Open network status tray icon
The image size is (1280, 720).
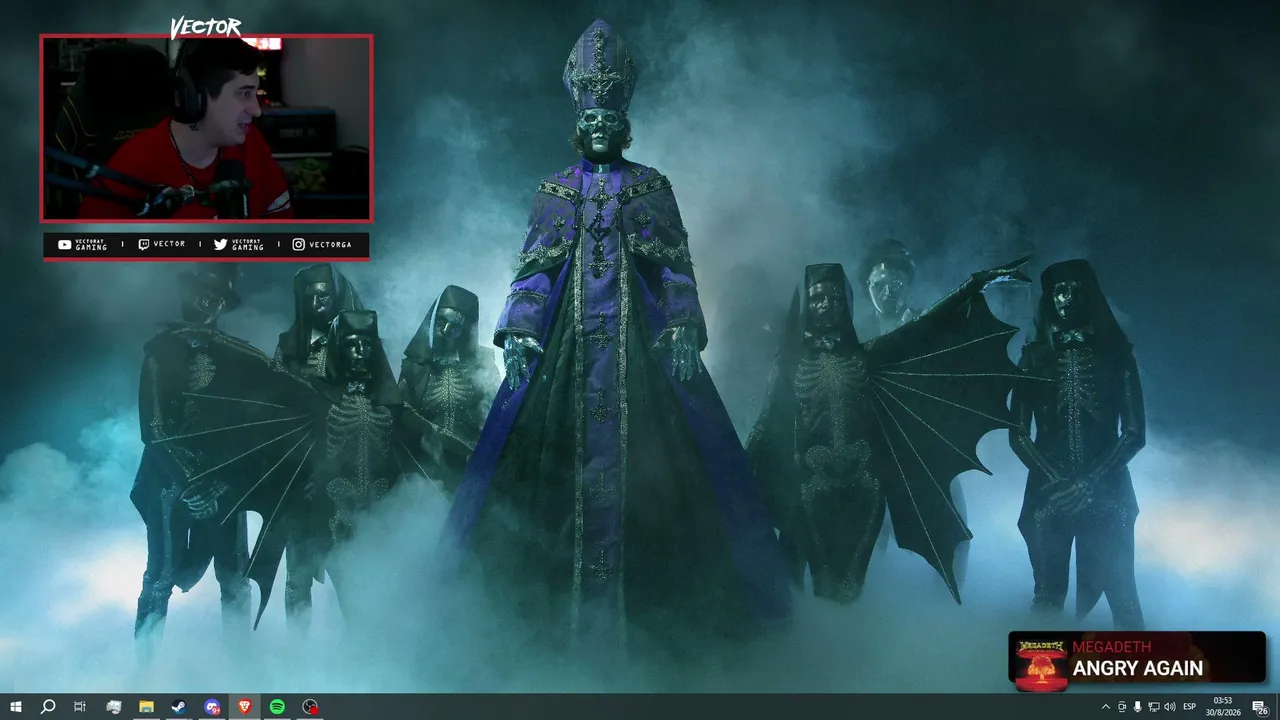[1154, 707]
